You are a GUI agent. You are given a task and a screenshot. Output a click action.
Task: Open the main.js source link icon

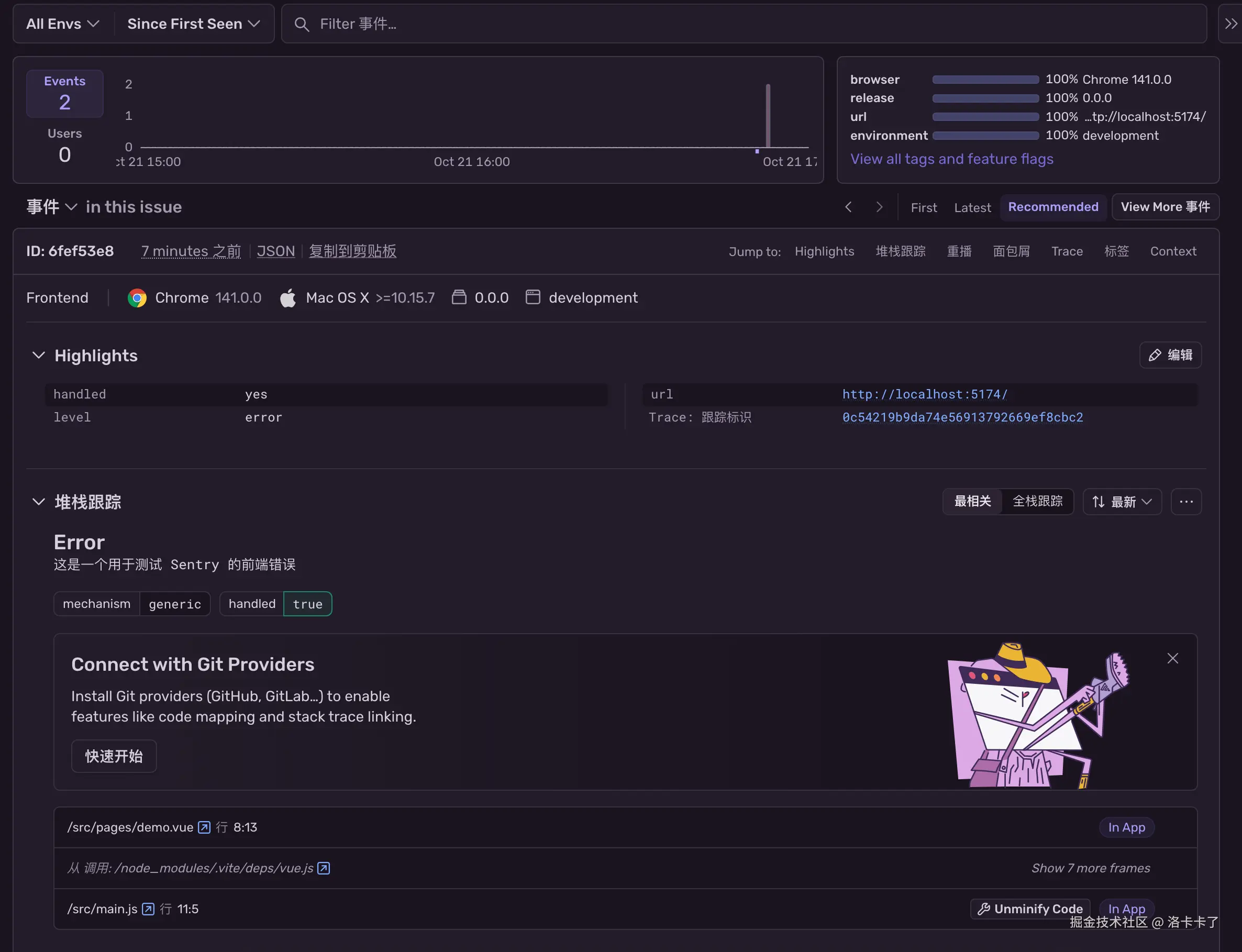tap(148, 909)
